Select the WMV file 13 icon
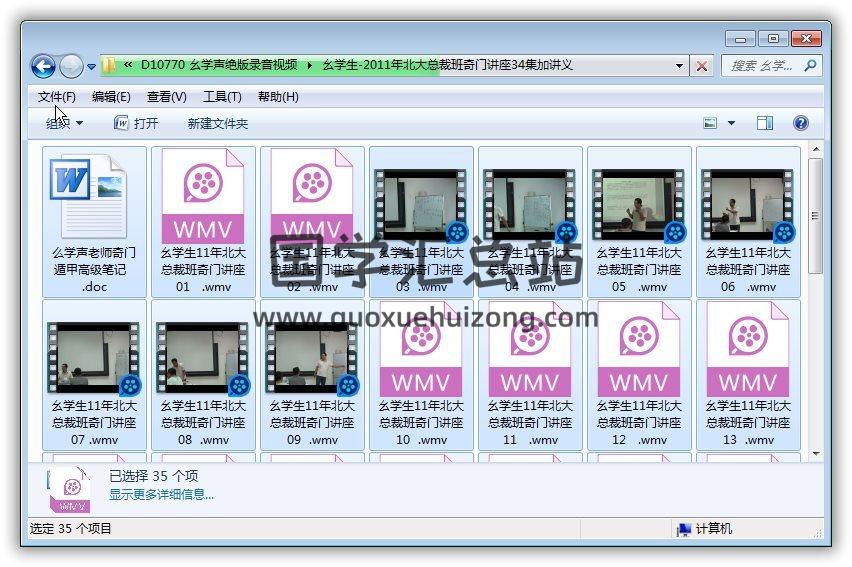Image resolution: width=852 pixels, height=567 pixels. 748,350
